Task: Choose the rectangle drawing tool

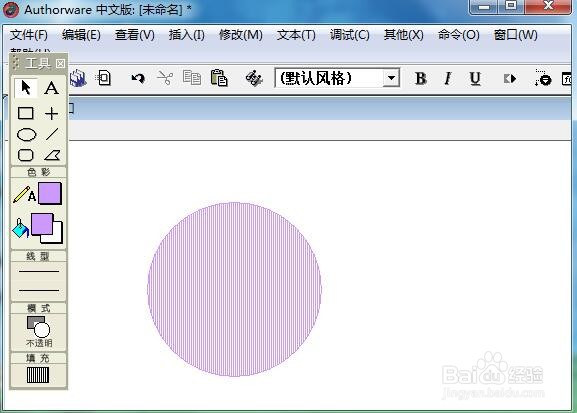Action: point(26,113)
